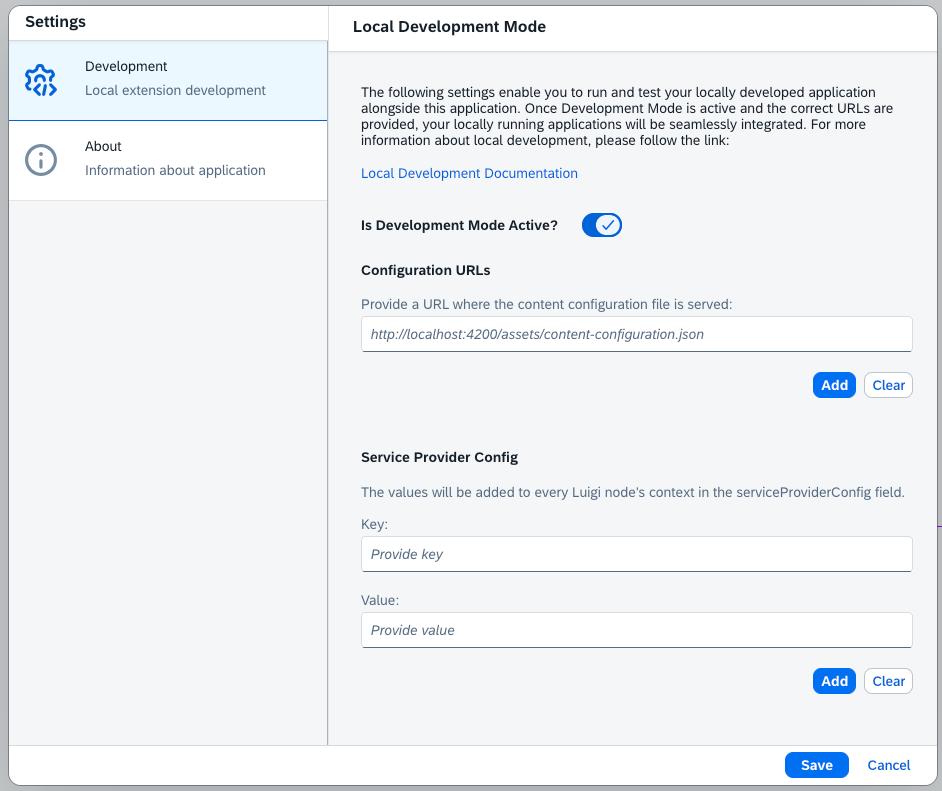Click the Settings dialog title
This screenshot has width=942, height=791.
[57, 21]
